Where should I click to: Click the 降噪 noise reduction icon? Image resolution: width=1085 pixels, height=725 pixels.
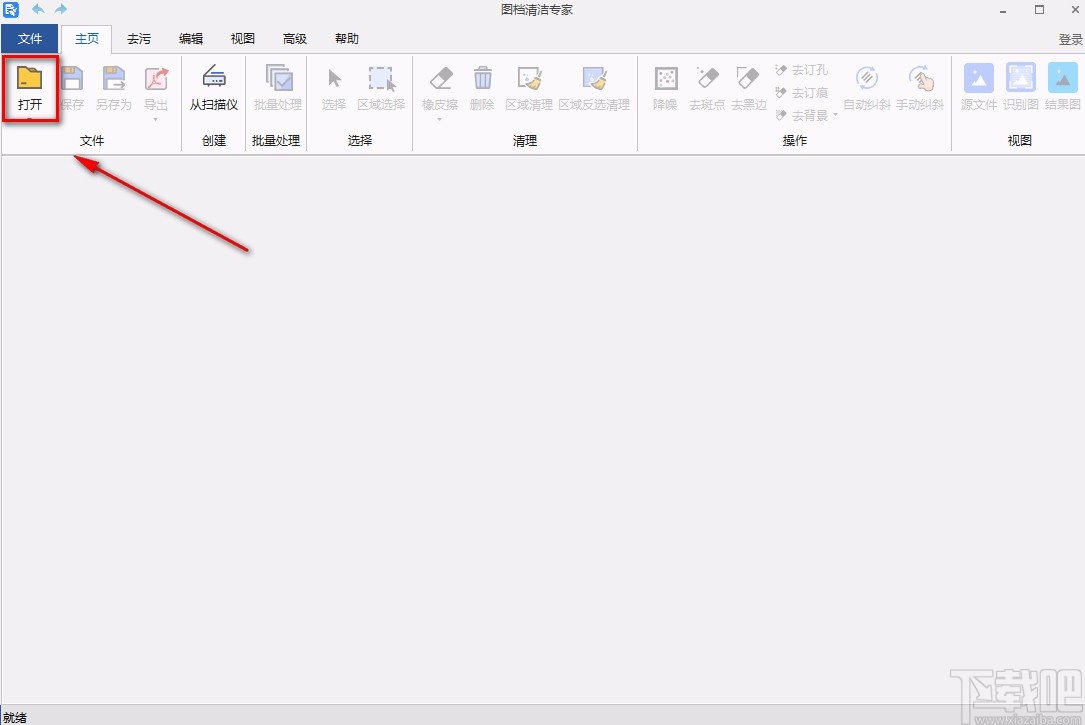pos(665,79)
